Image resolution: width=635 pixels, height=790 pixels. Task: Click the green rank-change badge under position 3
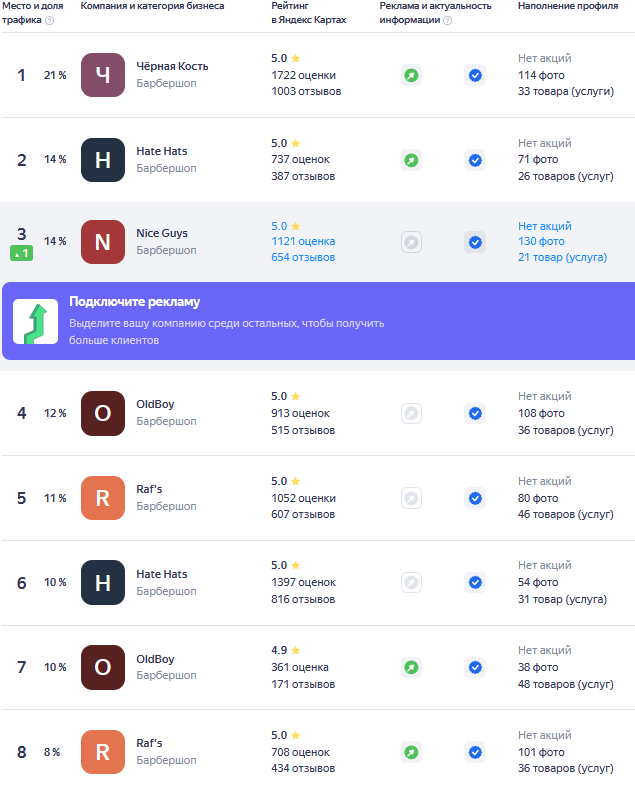[22, 254]
